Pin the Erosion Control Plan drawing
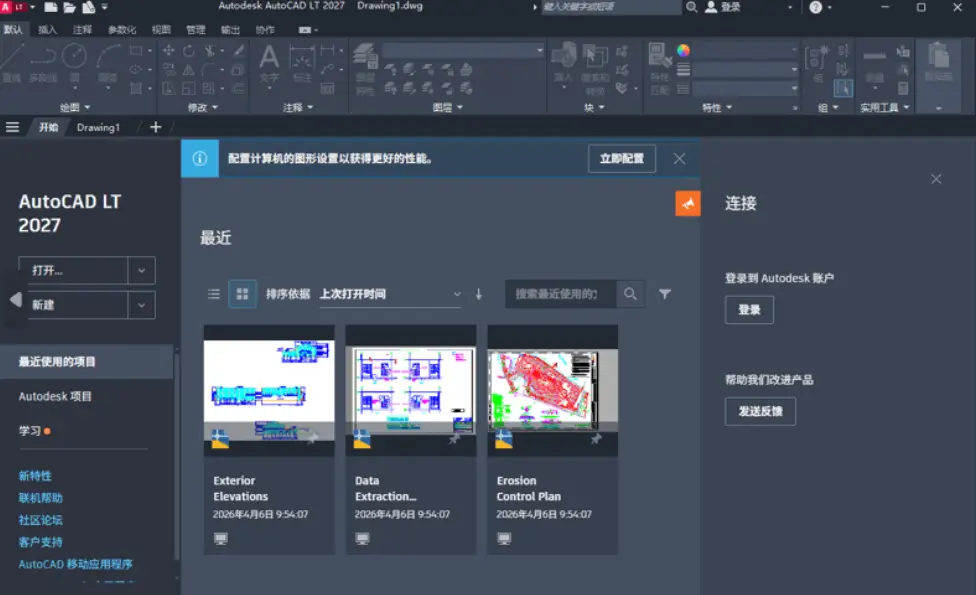 [596, 438]
